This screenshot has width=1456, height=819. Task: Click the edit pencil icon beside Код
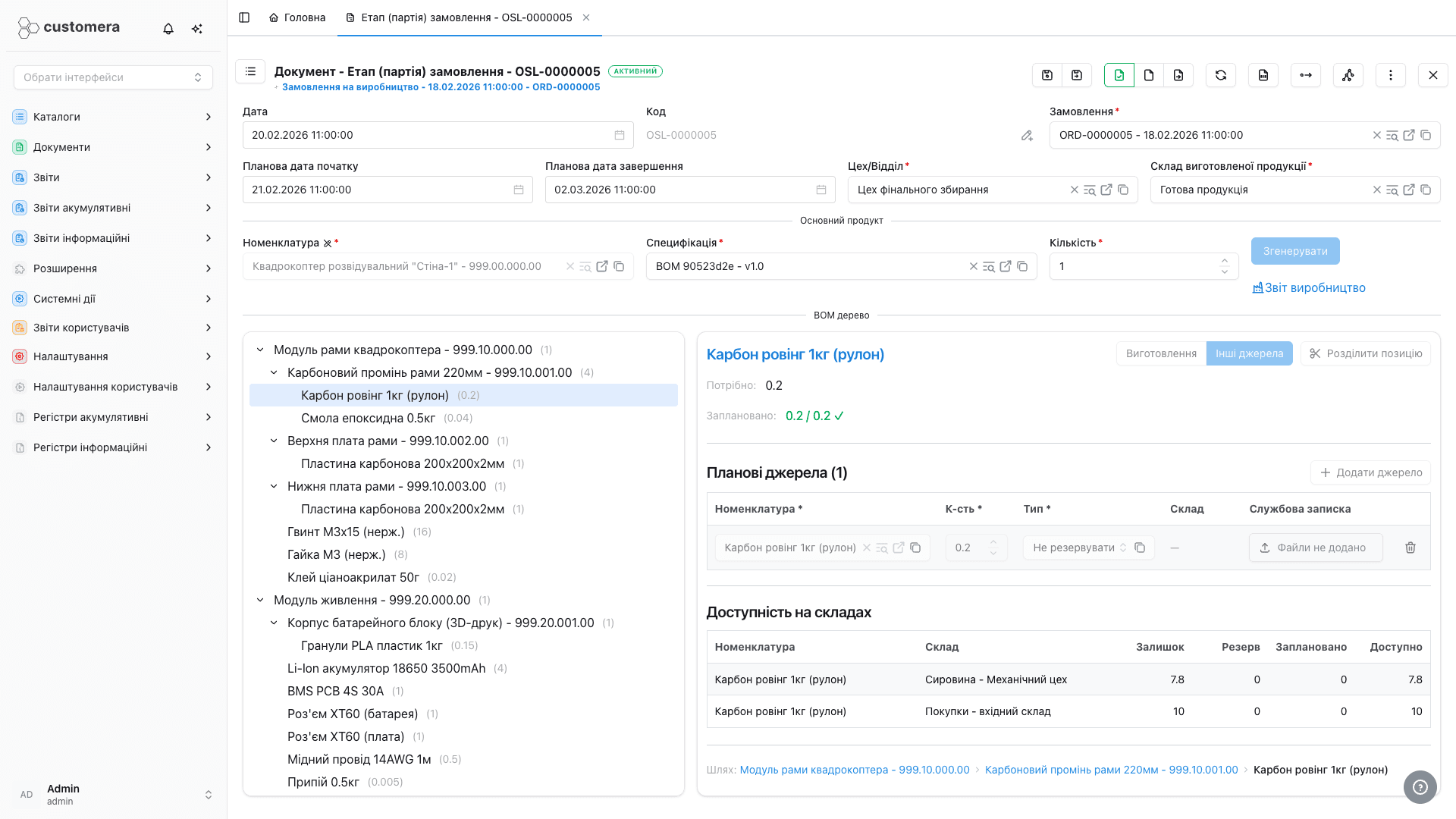click(x=1027, y=136)
